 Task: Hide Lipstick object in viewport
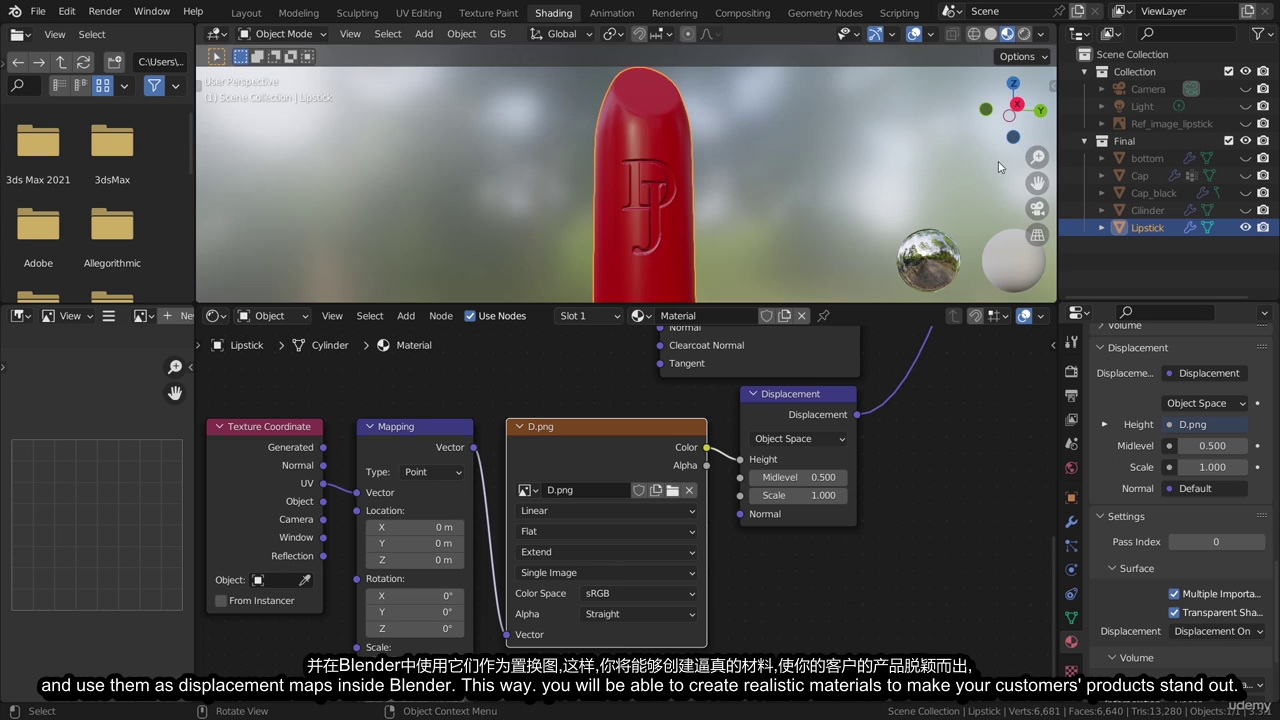click(x=1245, y=227)
